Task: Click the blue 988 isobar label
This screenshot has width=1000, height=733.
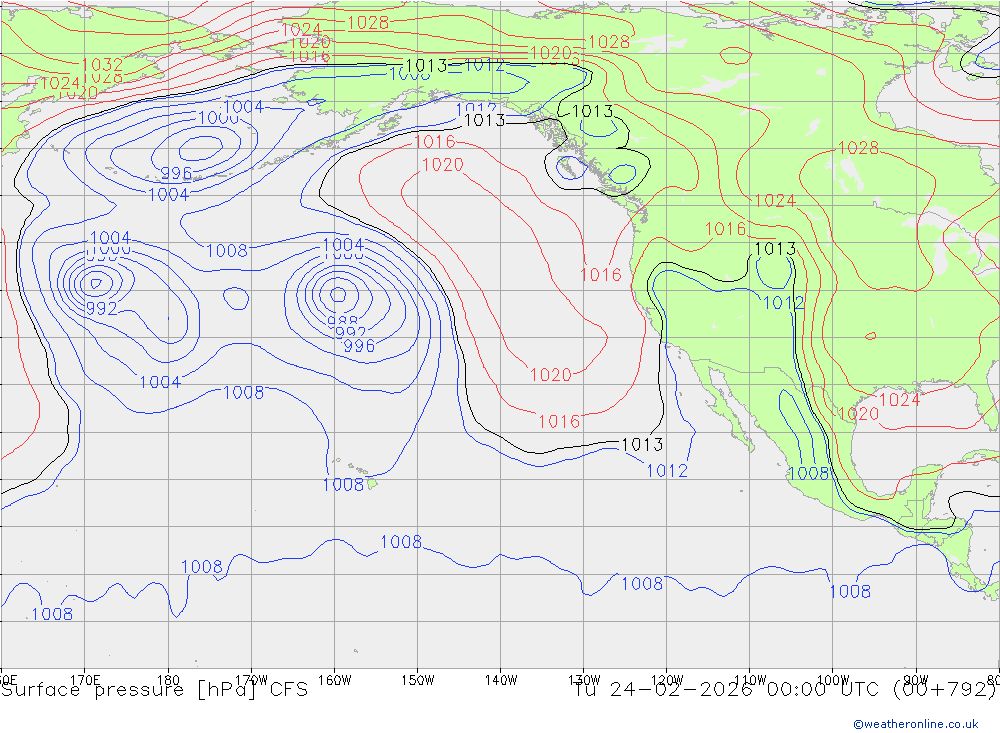Action: [342, 322]
